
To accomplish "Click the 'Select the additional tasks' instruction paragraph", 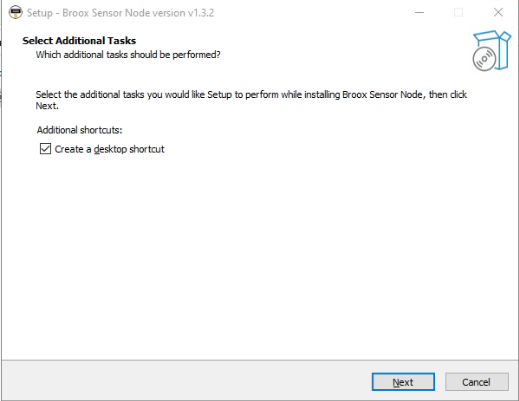I will [x=251, y=100].
